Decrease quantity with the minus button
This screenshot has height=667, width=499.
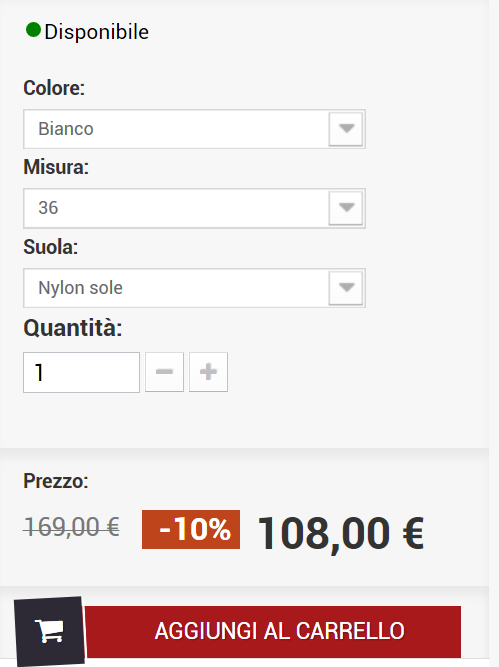pyautogui.click(x=164, y=372)
